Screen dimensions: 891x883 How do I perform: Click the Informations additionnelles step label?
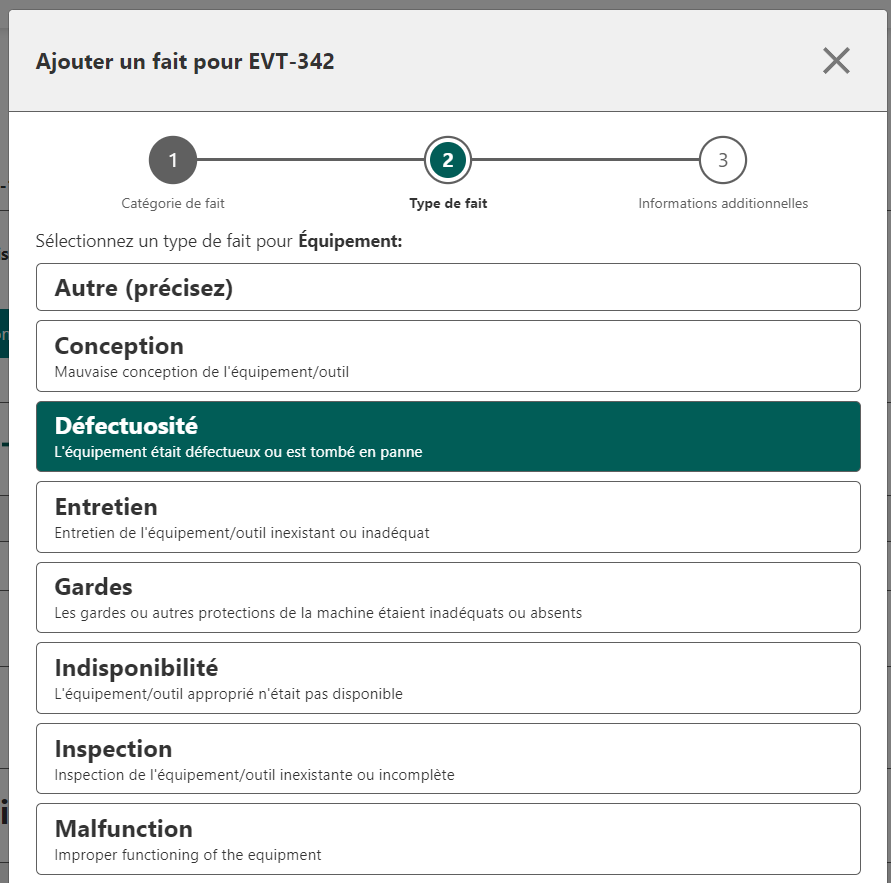[723, 203]
